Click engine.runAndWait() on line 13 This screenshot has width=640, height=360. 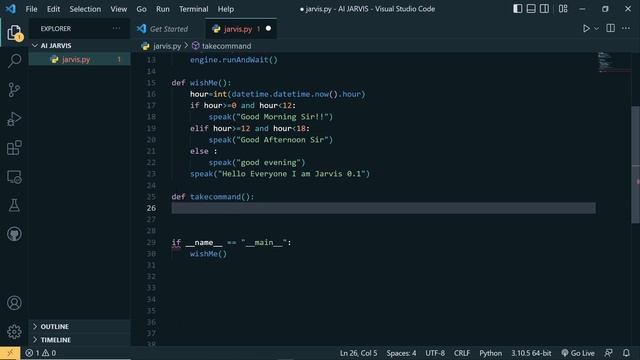coord(233,60)
